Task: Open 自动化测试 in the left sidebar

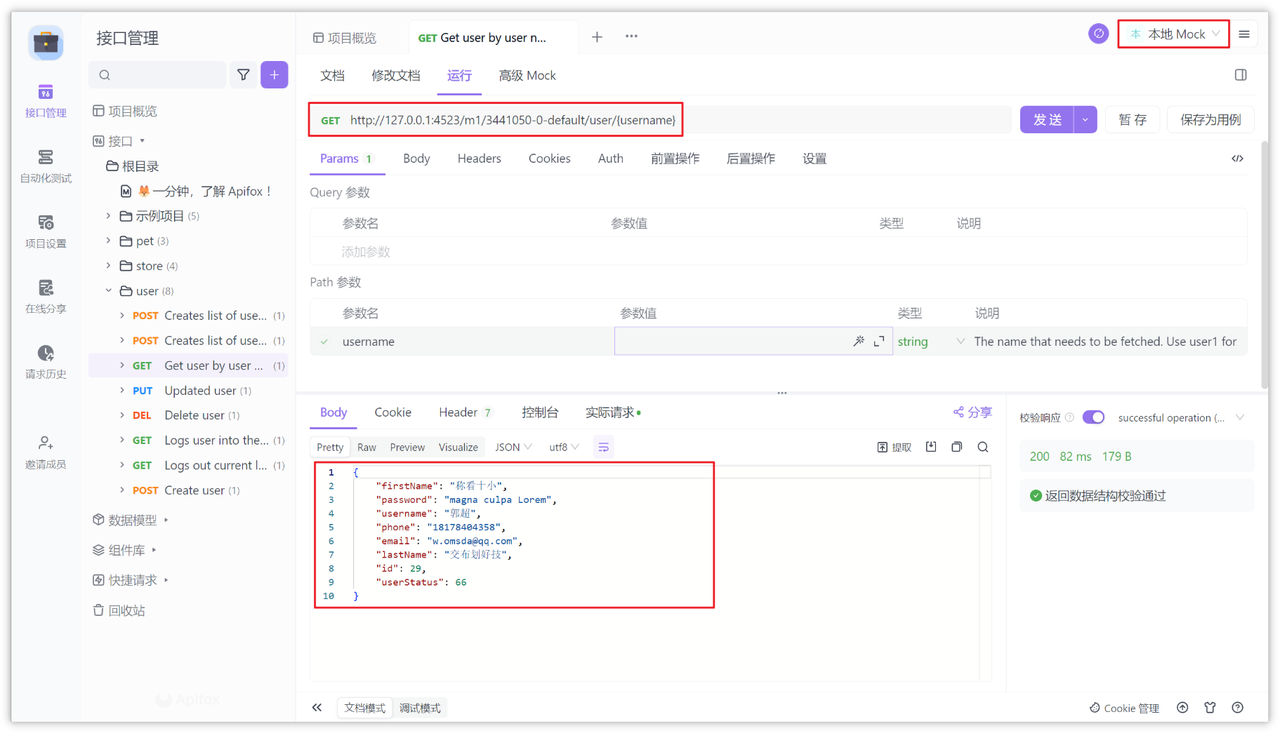Action: [x=44, y=165]
